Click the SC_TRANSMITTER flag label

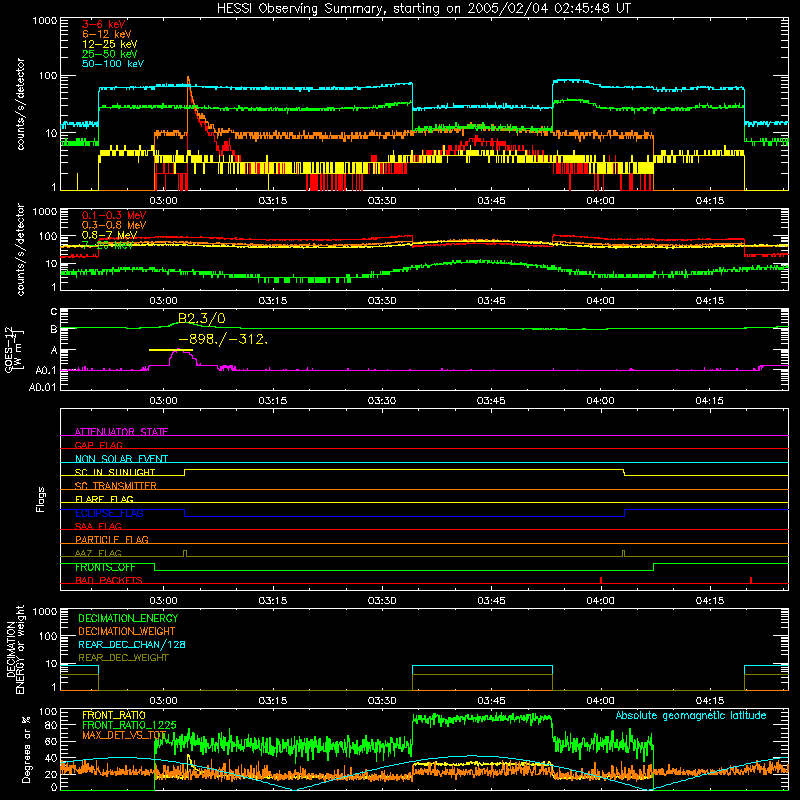point(116,485)
